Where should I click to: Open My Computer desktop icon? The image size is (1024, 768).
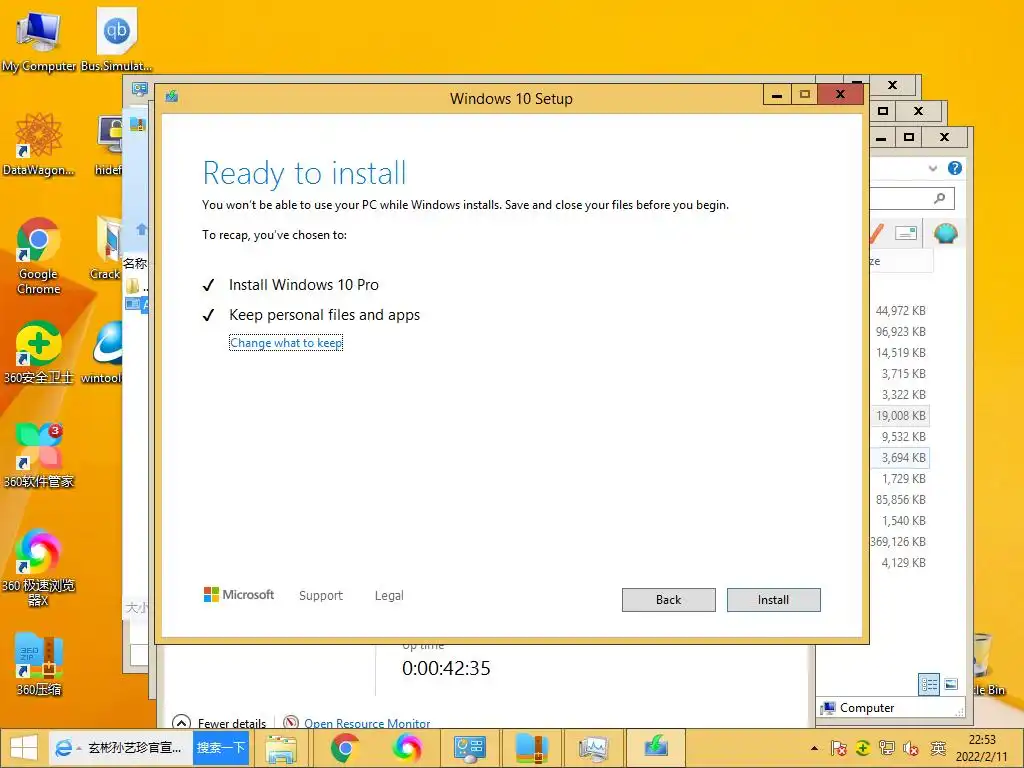(39, 40)
